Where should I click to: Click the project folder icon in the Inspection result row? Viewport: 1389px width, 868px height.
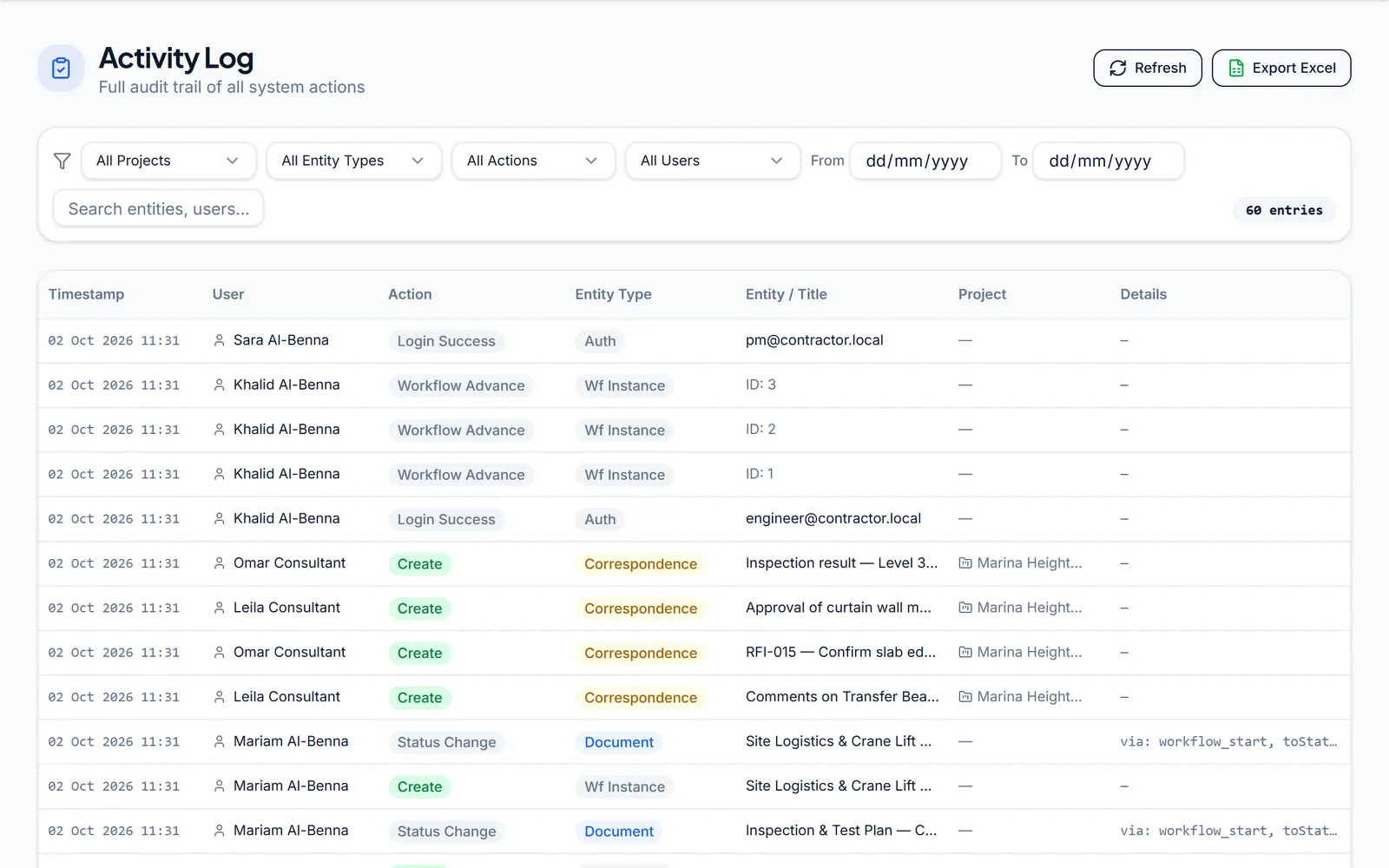click(x=965, y=563)
